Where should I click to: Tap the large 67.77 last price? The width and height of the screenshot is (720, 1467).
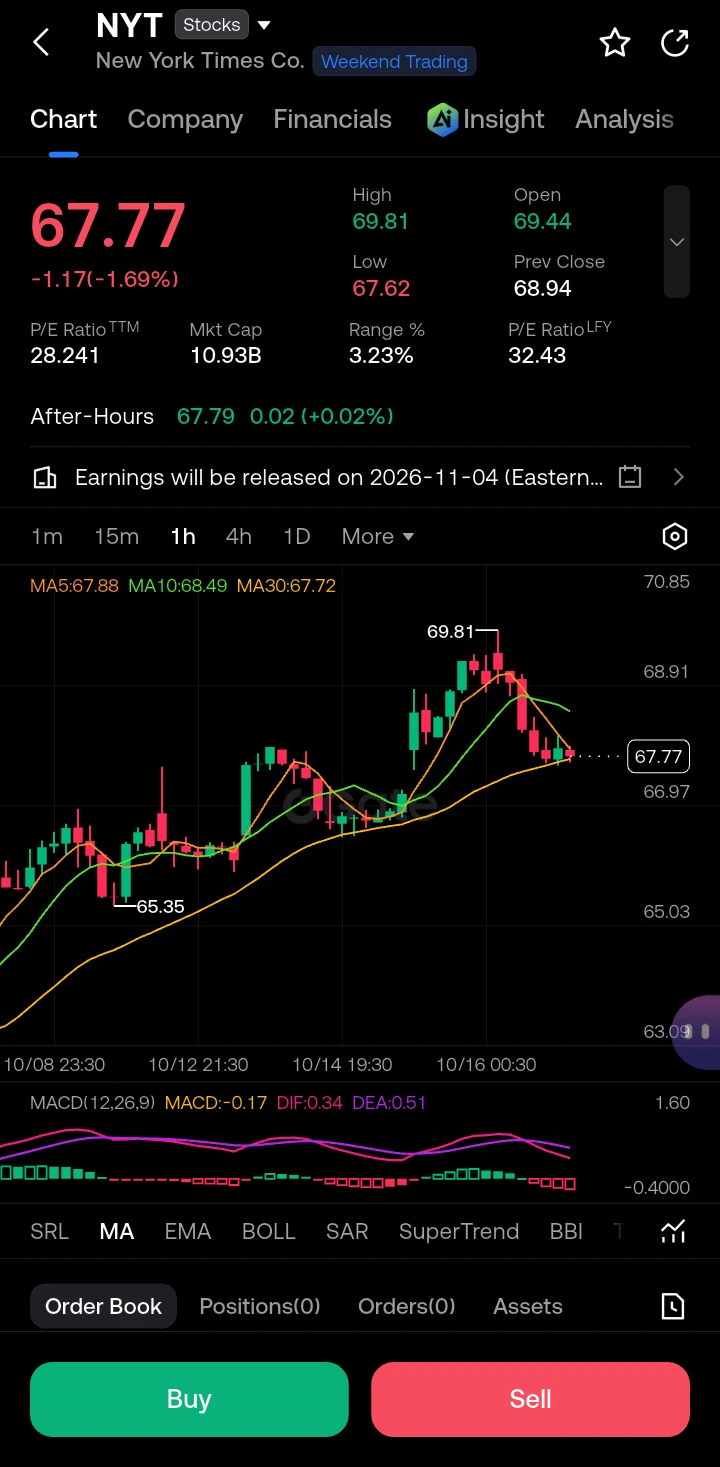click(108, 226)
